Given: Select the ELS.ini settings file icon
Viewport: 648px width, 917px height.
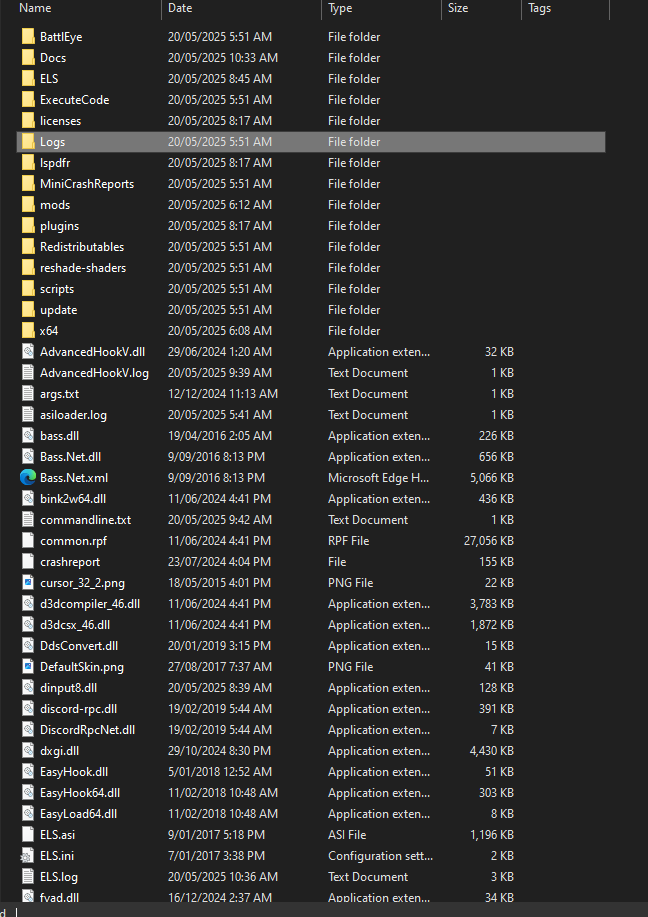Looking at the screenshot, I should tap(27, 856).
